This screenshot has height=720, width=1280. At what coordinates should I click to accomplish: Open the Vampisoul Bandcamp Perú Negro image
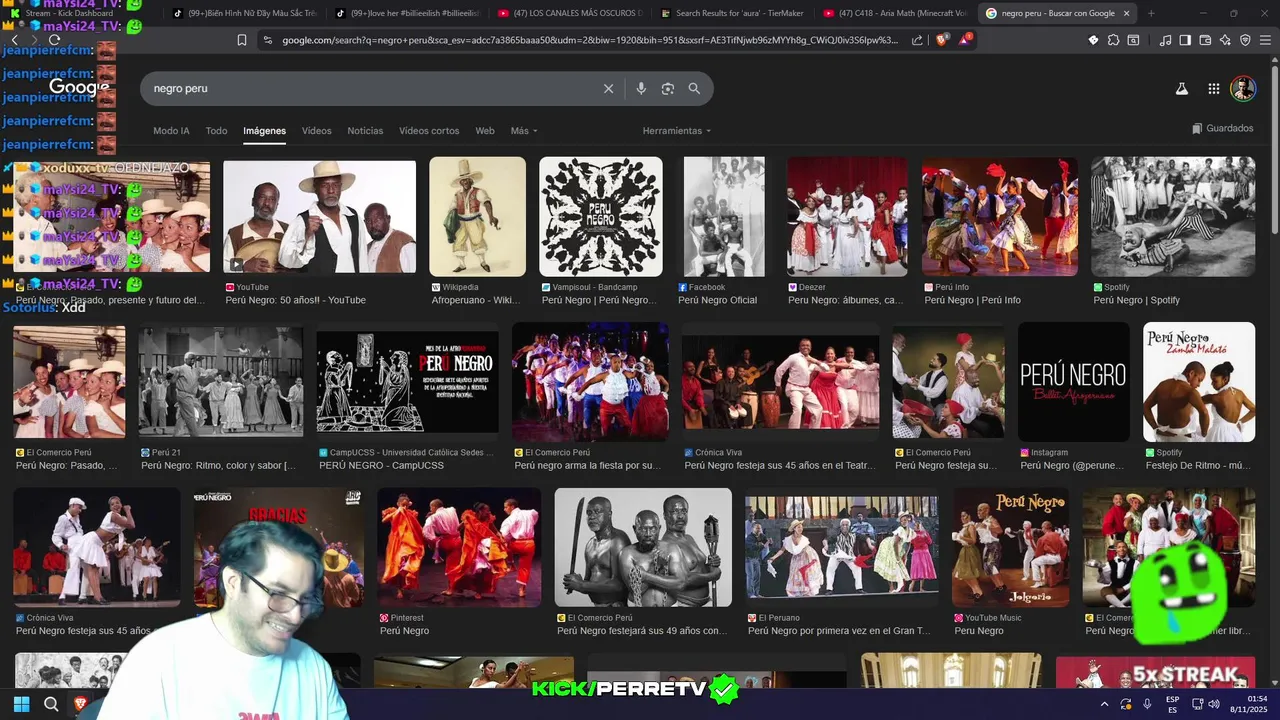tap(601, 217)
